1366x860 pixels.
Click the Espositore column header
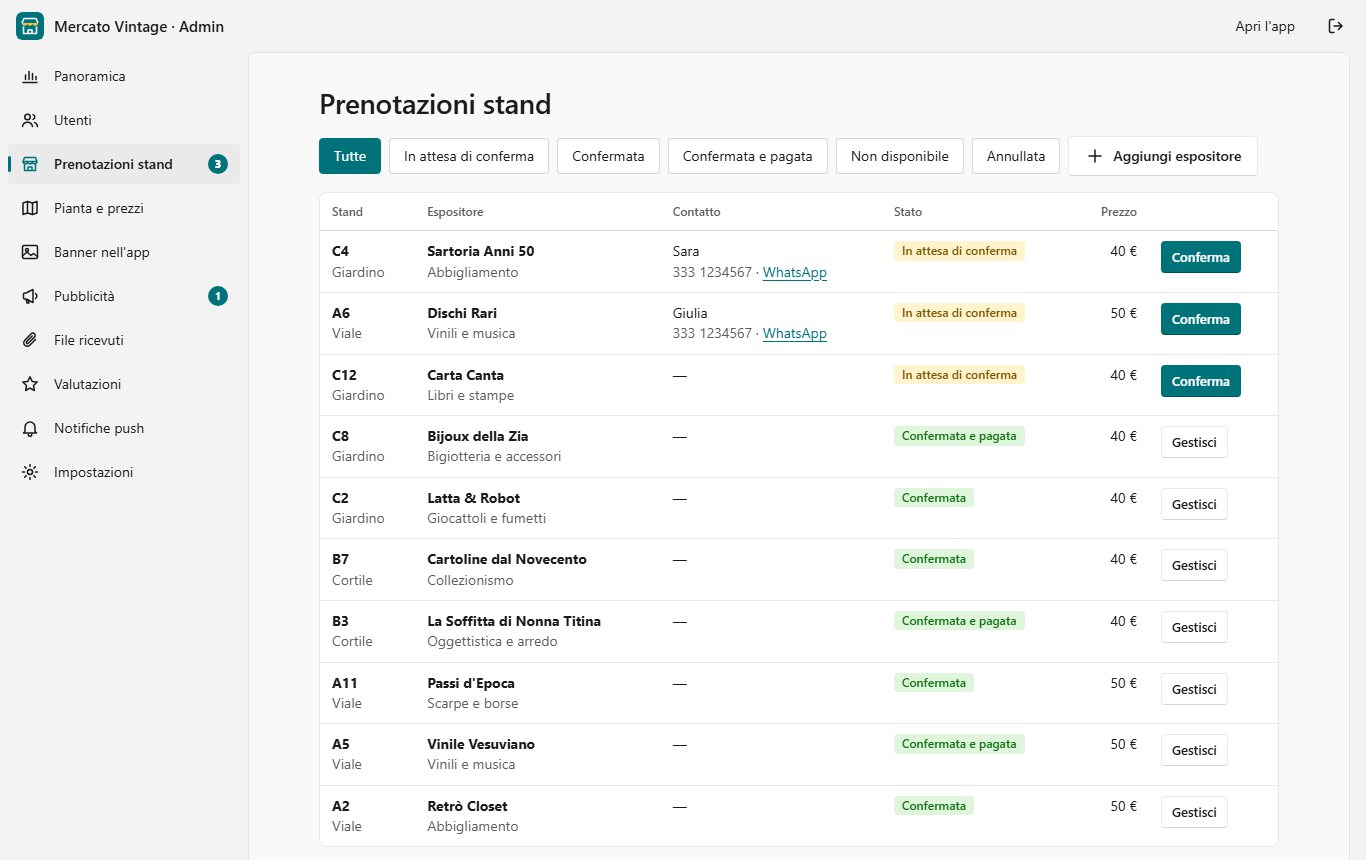[455, 212]
